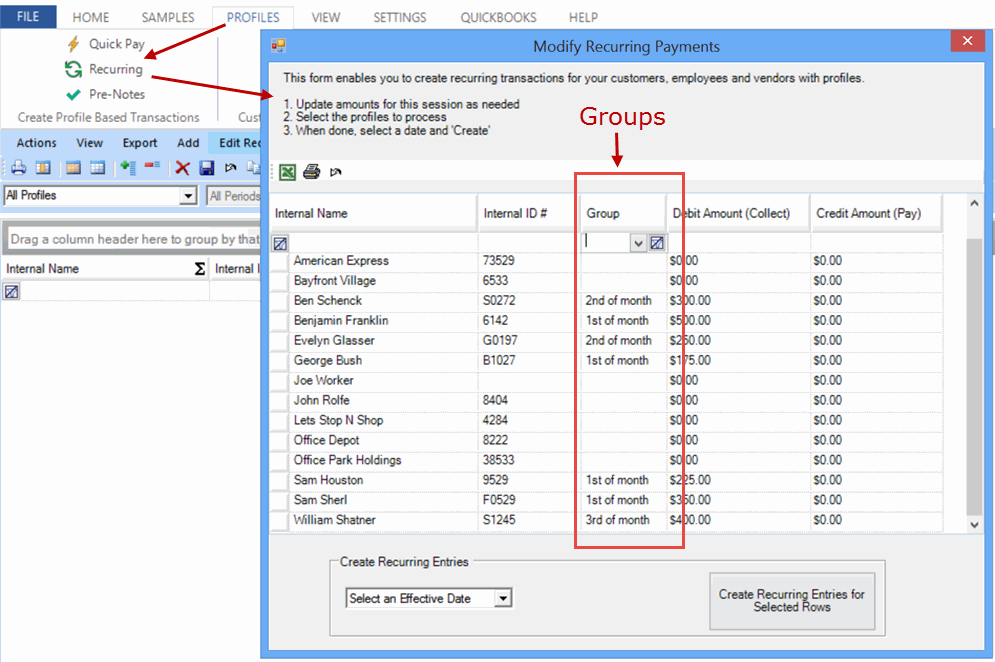This screenshot has height=662, width=995.
Task: Click the red minus remove row icon
Action: click(152, 168)
